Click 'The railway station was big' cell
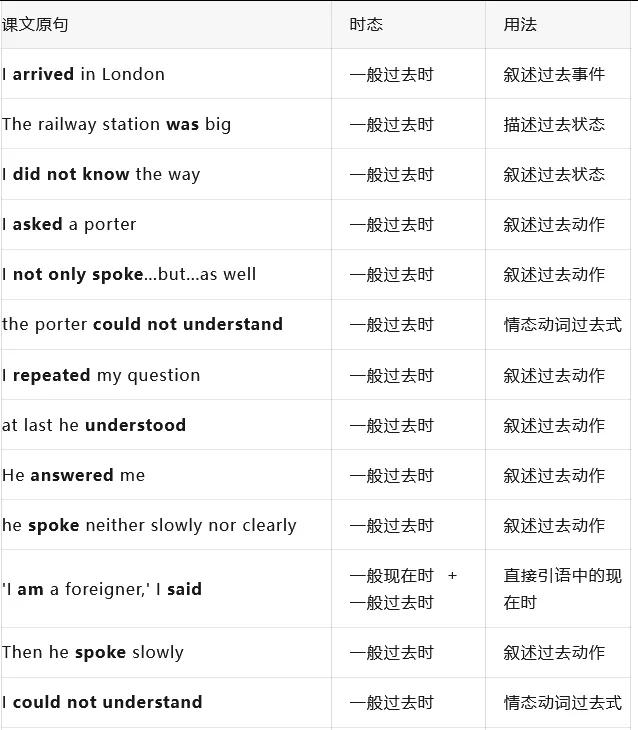The width and height of the screenshot is (638, 730). [116, 124]
